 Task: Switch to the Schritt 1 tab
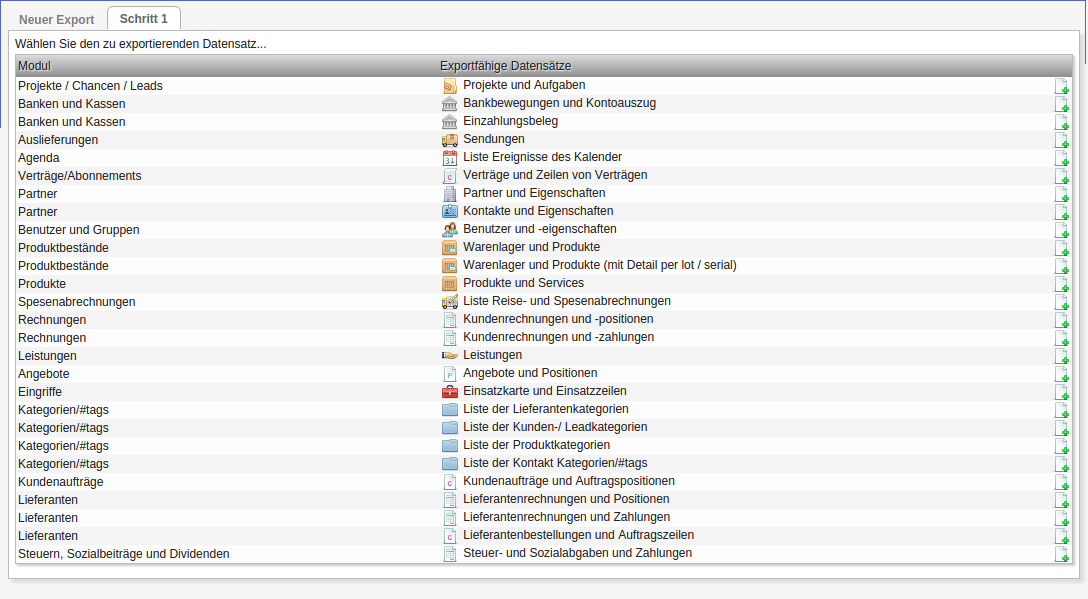tap(143, 19)
